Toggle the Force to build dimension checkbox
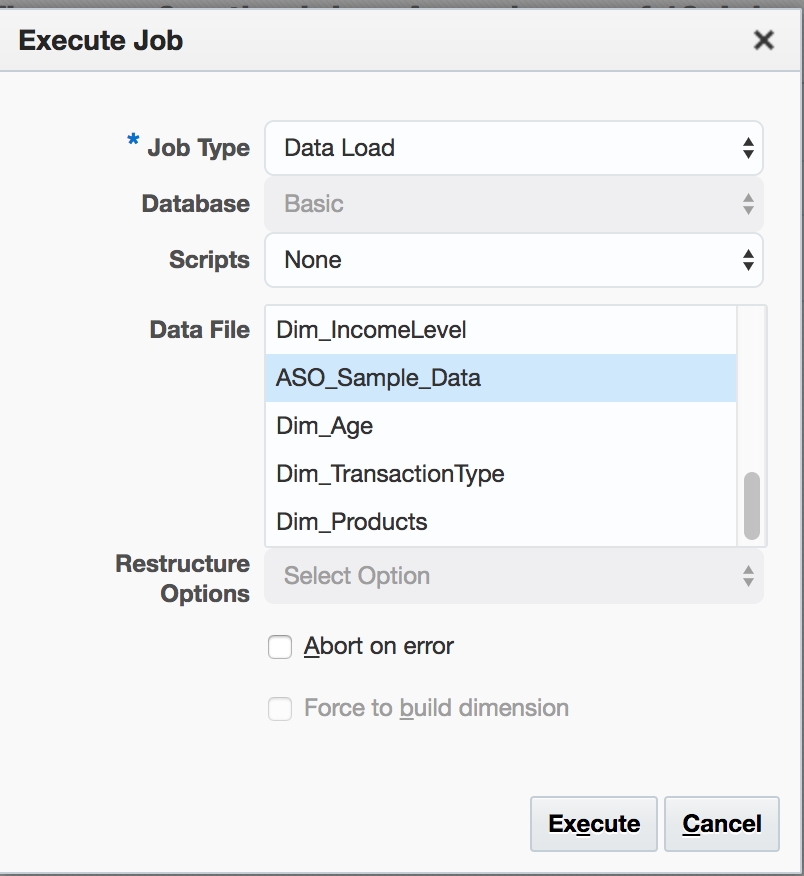 [x=280, y=709]
